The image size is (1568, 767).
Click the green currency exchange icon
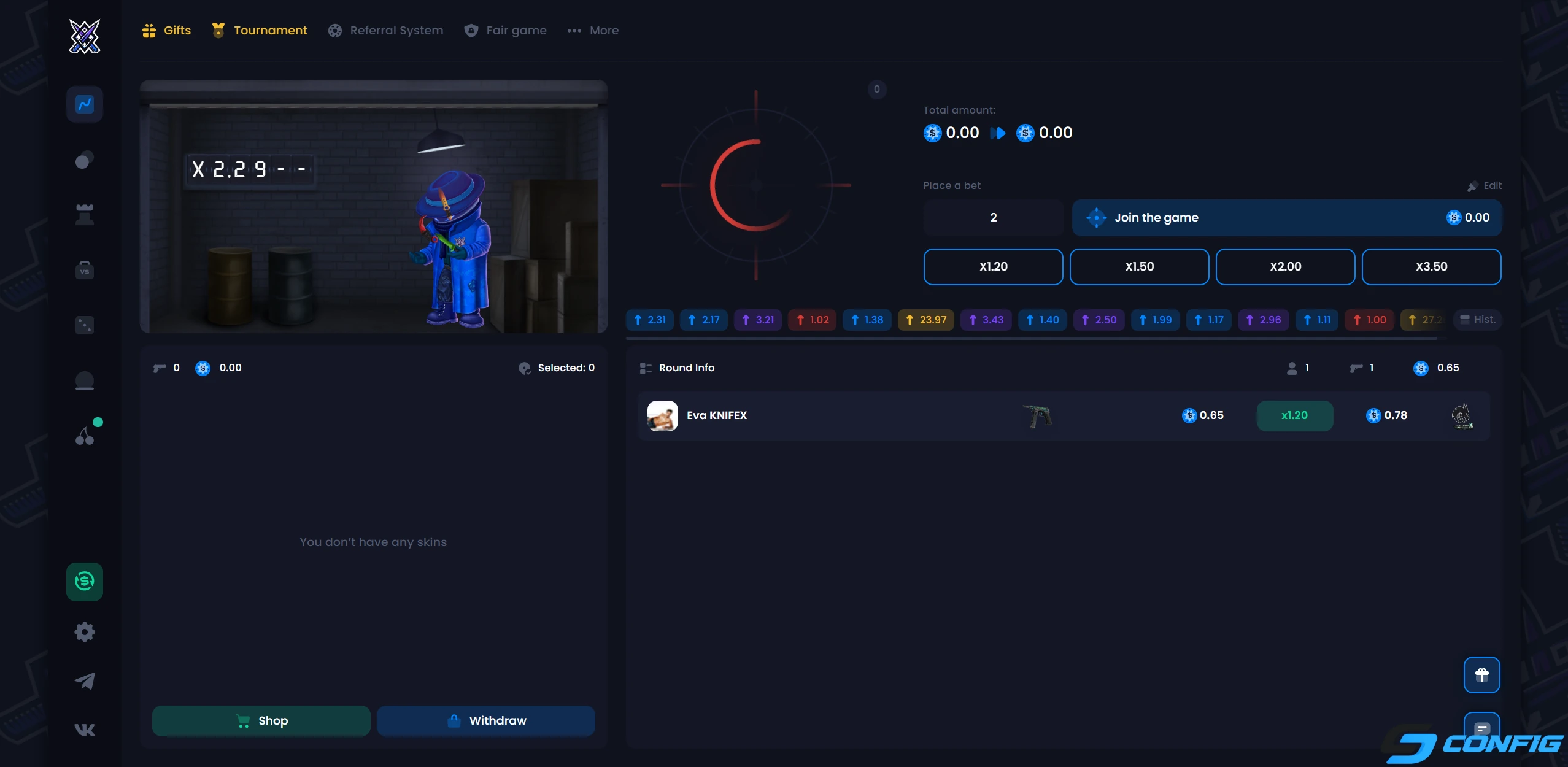coord(85,581)
